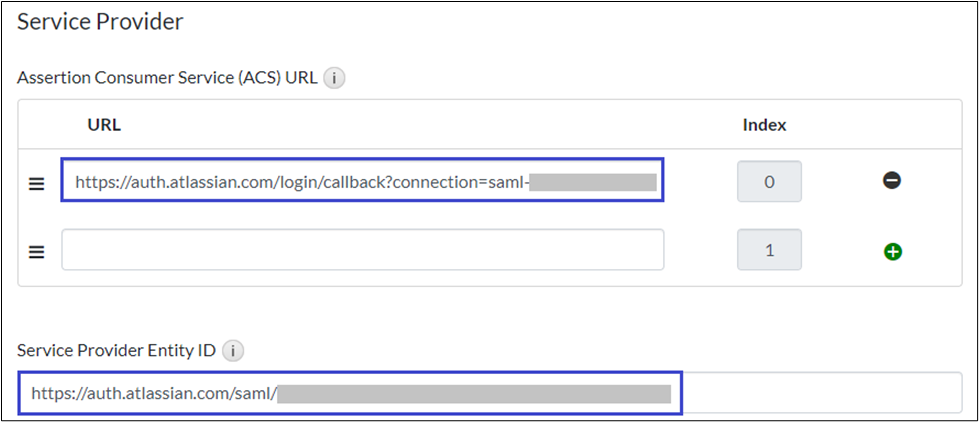Select the Index field showing 1
The height and width of the screenshot is (422, 979).
(768, 250)
